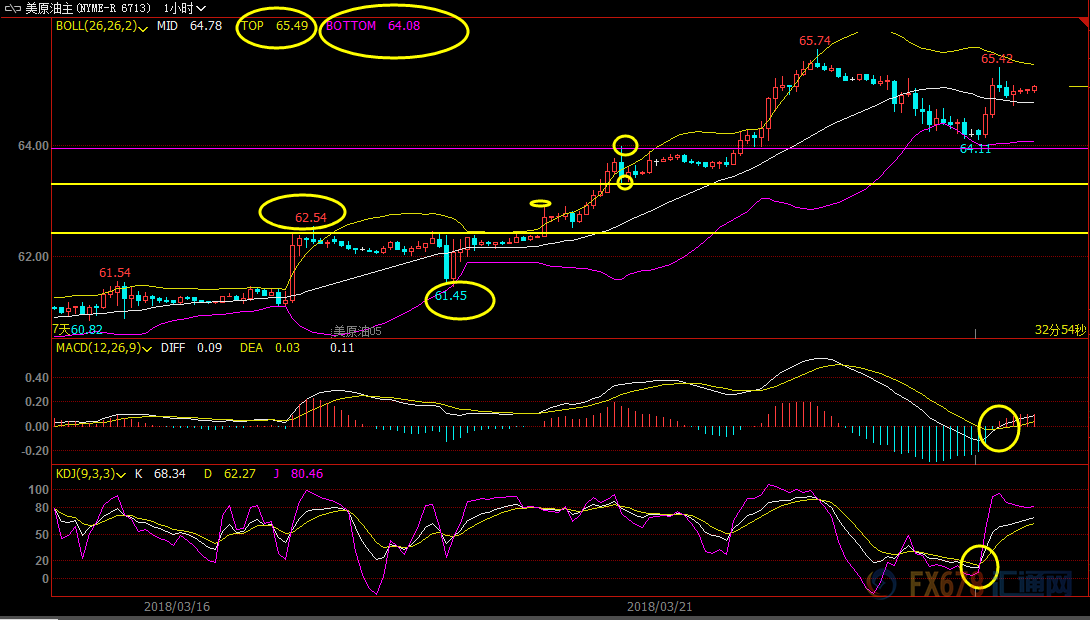This screenshot has width=1090, height=620.
Task: Click the 62.54 peak price label
Action: 310,217
